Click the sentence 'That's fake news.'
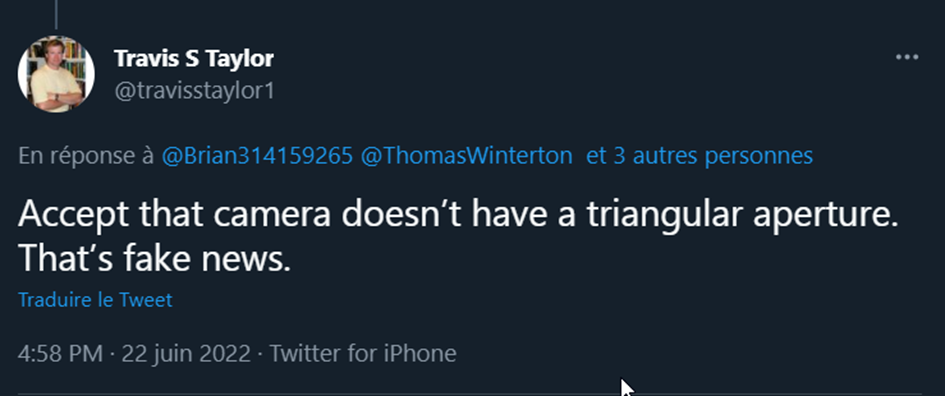The width and height of the screenshot is (945, 396). click(154, 259)
